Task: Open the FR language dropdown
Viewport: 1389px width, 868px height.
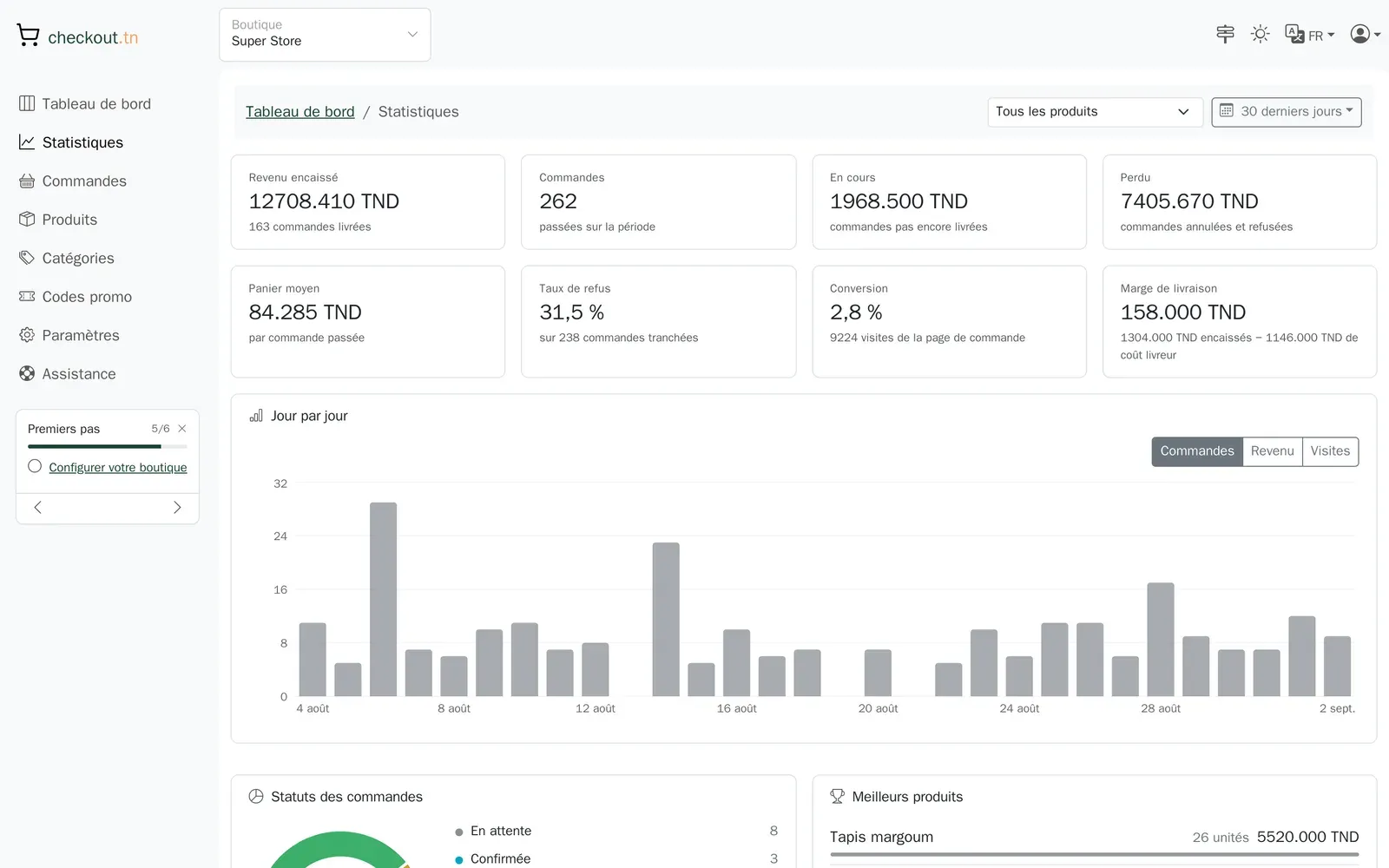Action: [x=1310, y=35]
